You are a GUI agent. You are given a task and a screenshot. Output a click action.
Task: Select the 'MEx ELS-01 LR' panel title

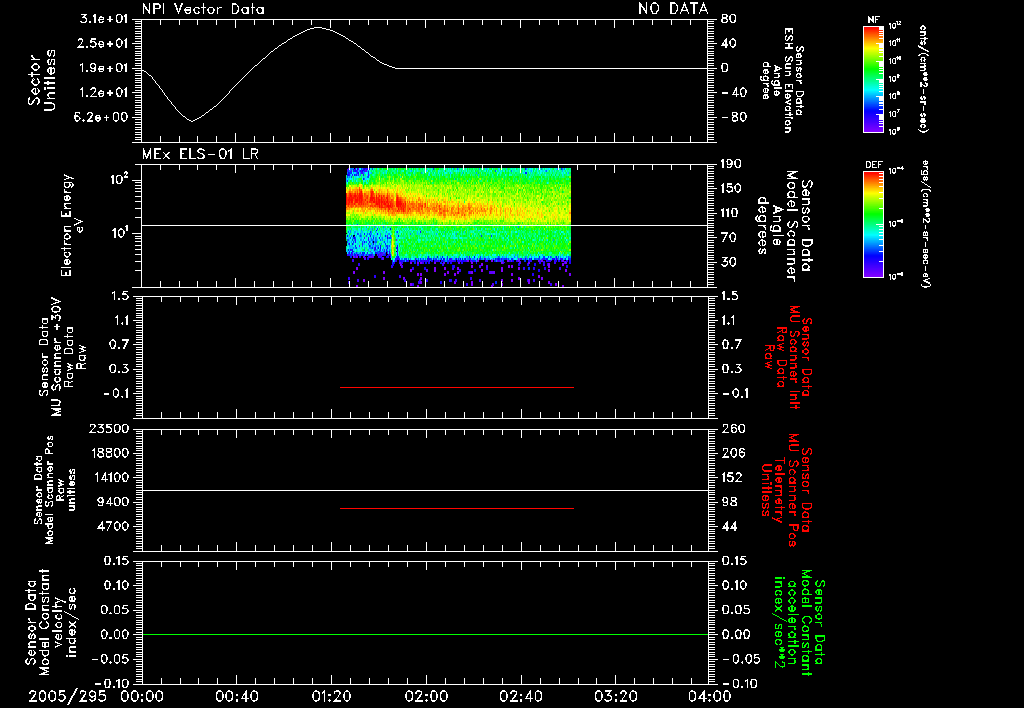pyautogui.click(x=200, y=155)
